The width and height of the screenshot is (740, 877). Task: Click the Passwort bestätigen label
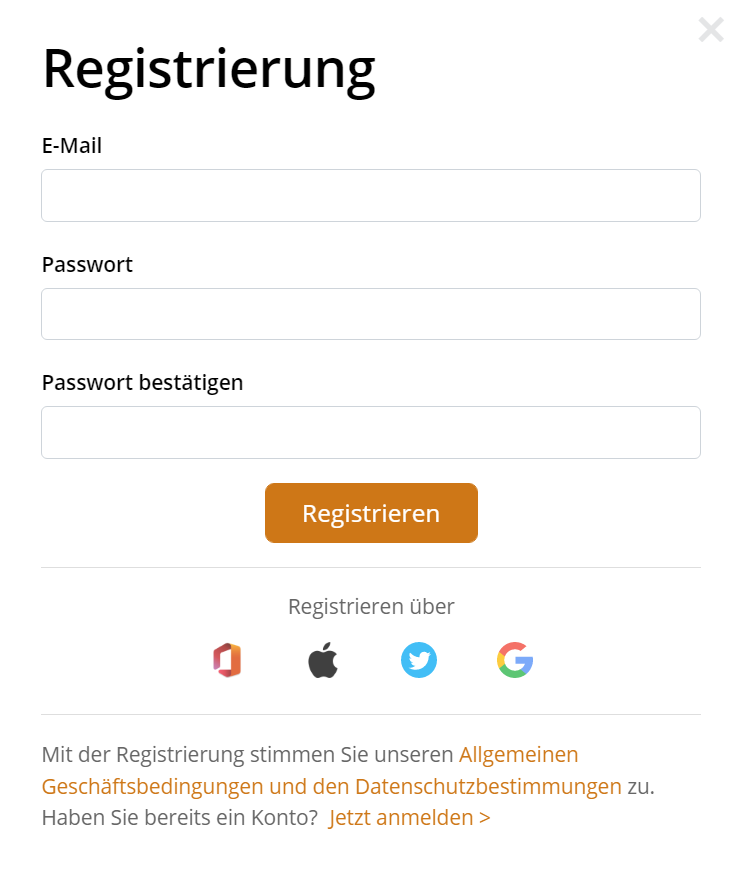[143, 383]
